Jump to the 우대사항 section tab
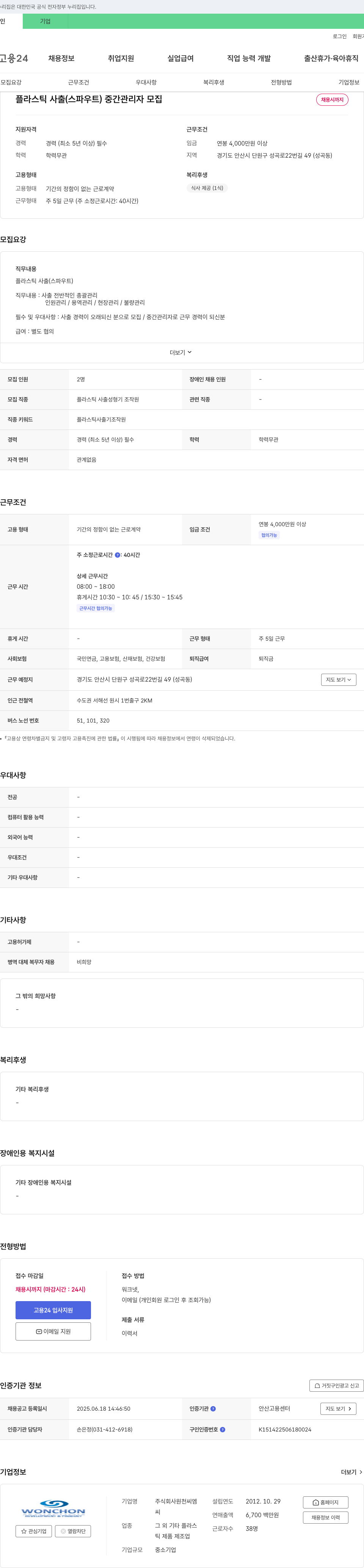The image size is (364, 1568). (x=146, y=82)
